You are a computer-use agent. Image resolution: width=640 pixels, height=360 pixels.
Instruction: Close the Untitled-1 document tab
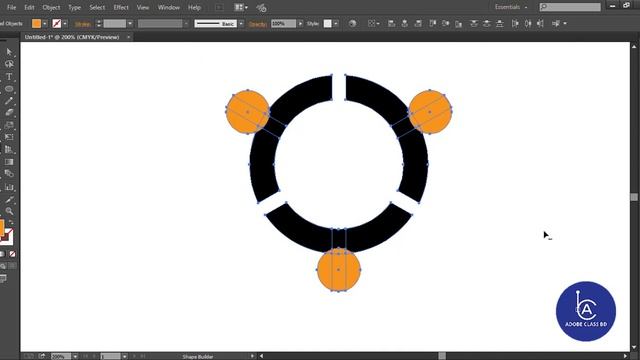click(128, 37)
